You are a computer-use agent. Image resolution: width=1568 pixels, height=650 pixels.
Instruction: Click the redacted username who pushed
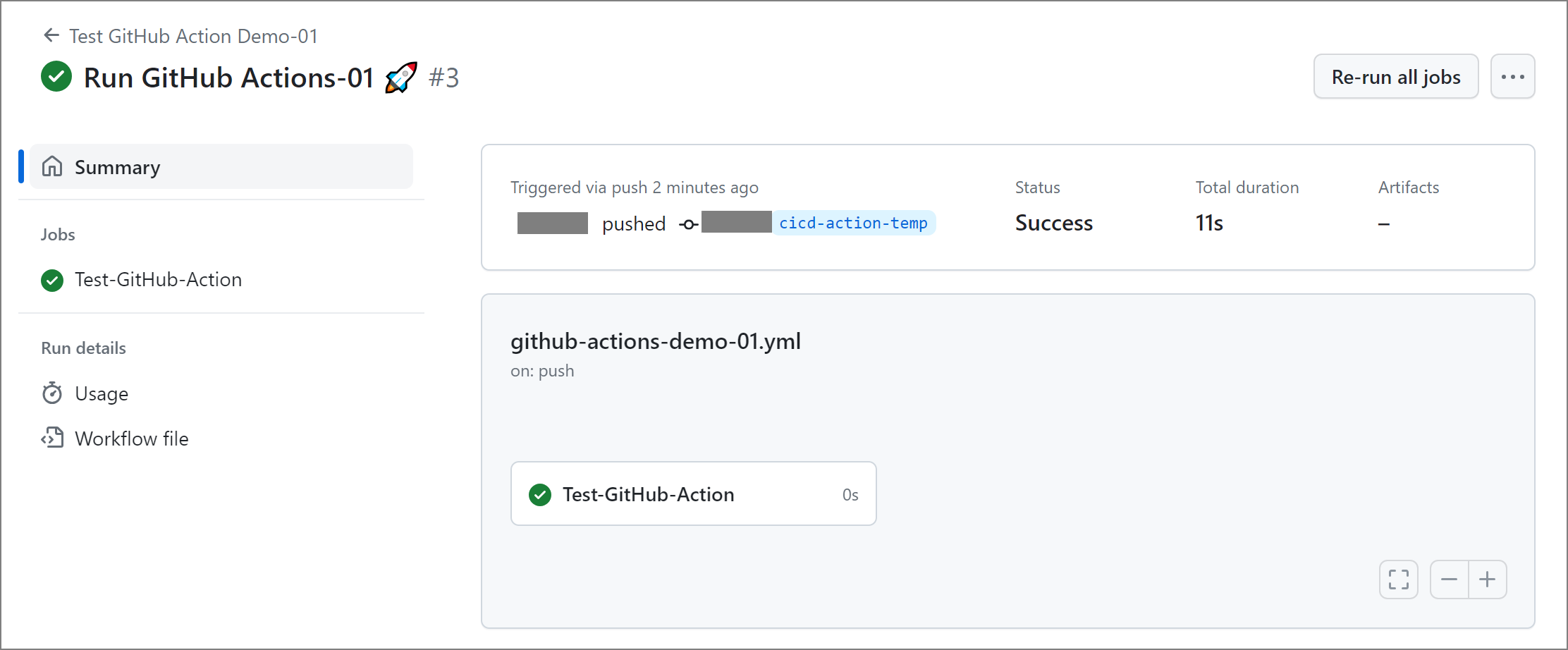(553, 223)
